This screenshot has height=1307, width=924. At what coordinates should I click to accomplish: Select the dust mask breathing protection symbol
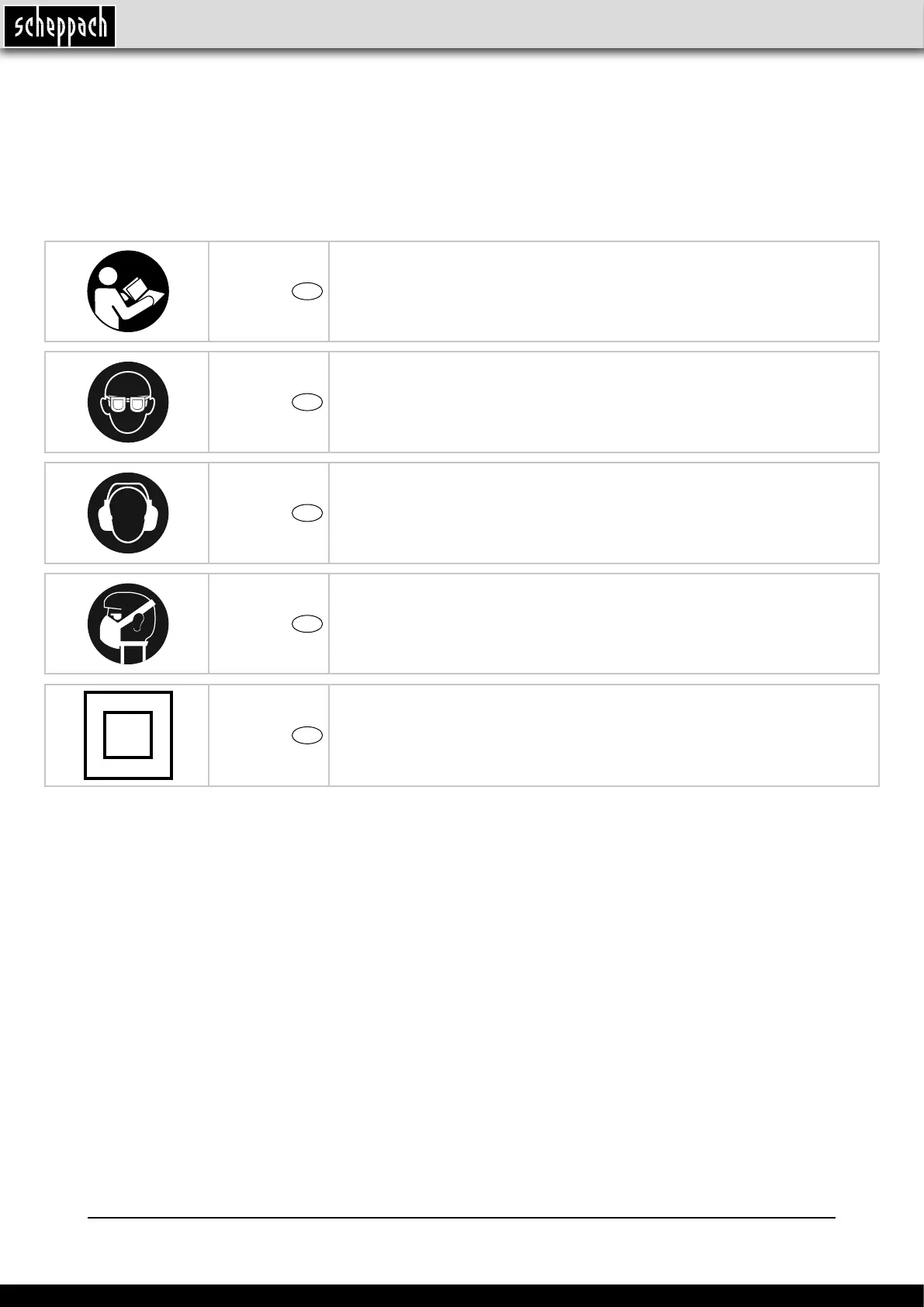tap(128, 624)
